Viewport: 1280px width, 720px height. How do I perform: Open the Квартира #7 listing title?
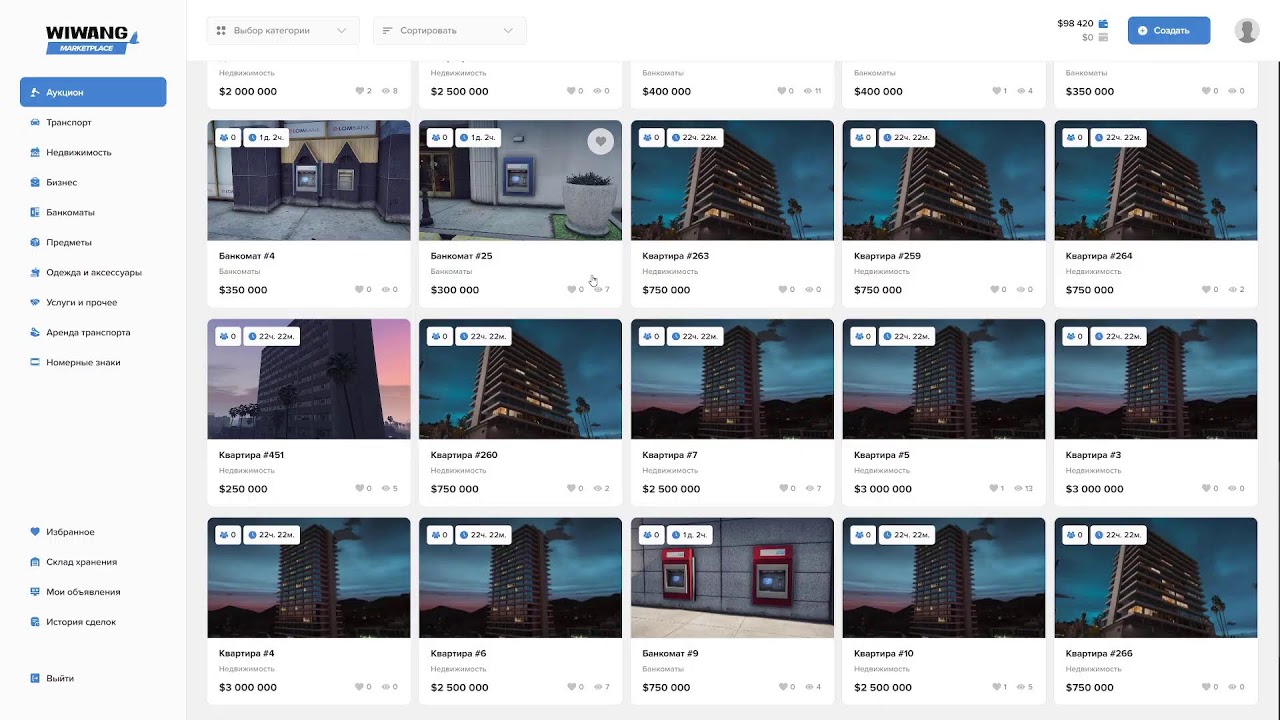click(670, 455)
